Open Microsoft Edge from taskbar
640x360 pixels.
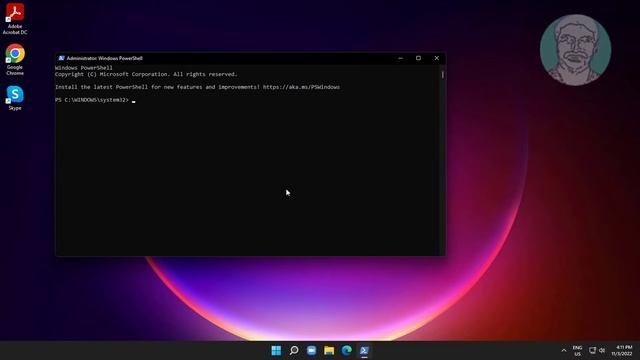[347, 351]
